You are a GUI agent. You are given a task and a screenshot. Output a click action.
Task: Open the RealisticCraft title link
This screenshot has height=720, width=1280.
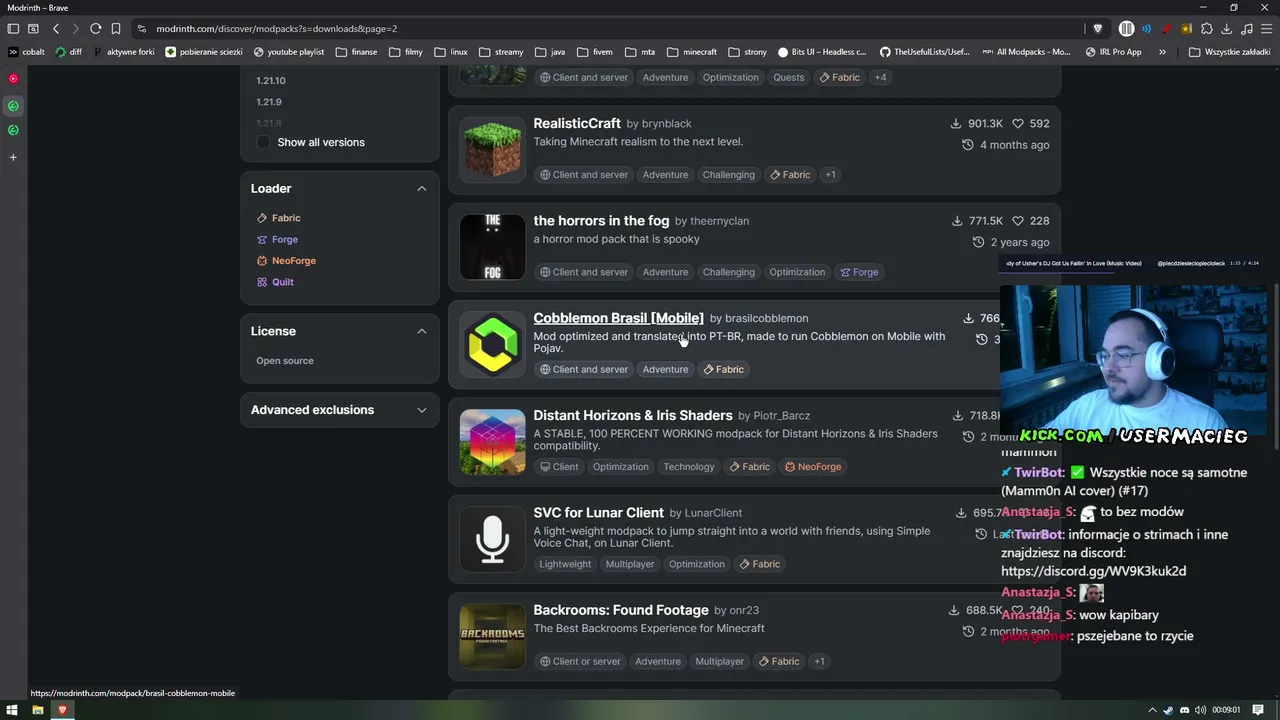click(x=577, y=123)
